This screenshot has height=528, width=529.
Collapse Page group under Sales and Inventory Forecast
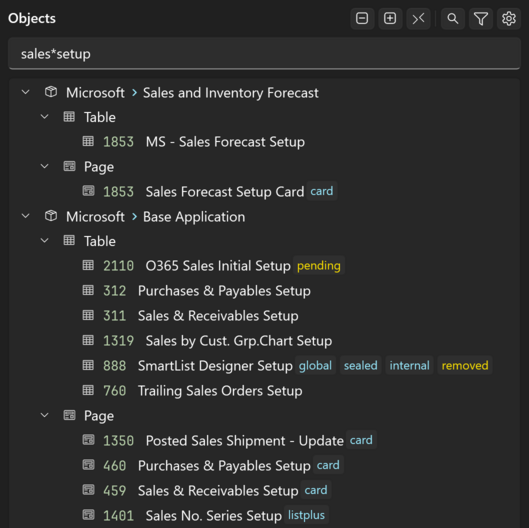click(45, 166)
